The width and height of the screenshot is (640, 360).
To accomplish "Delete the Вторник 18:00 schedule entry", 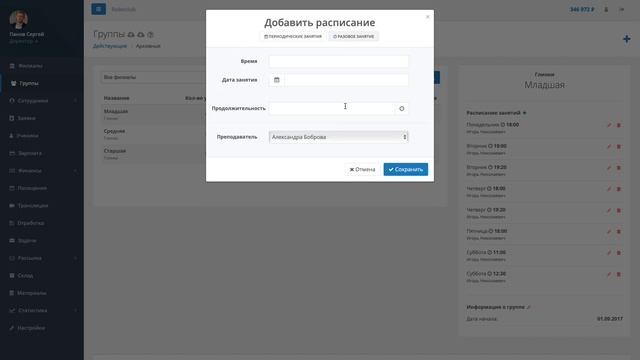I will pos(619,147).
